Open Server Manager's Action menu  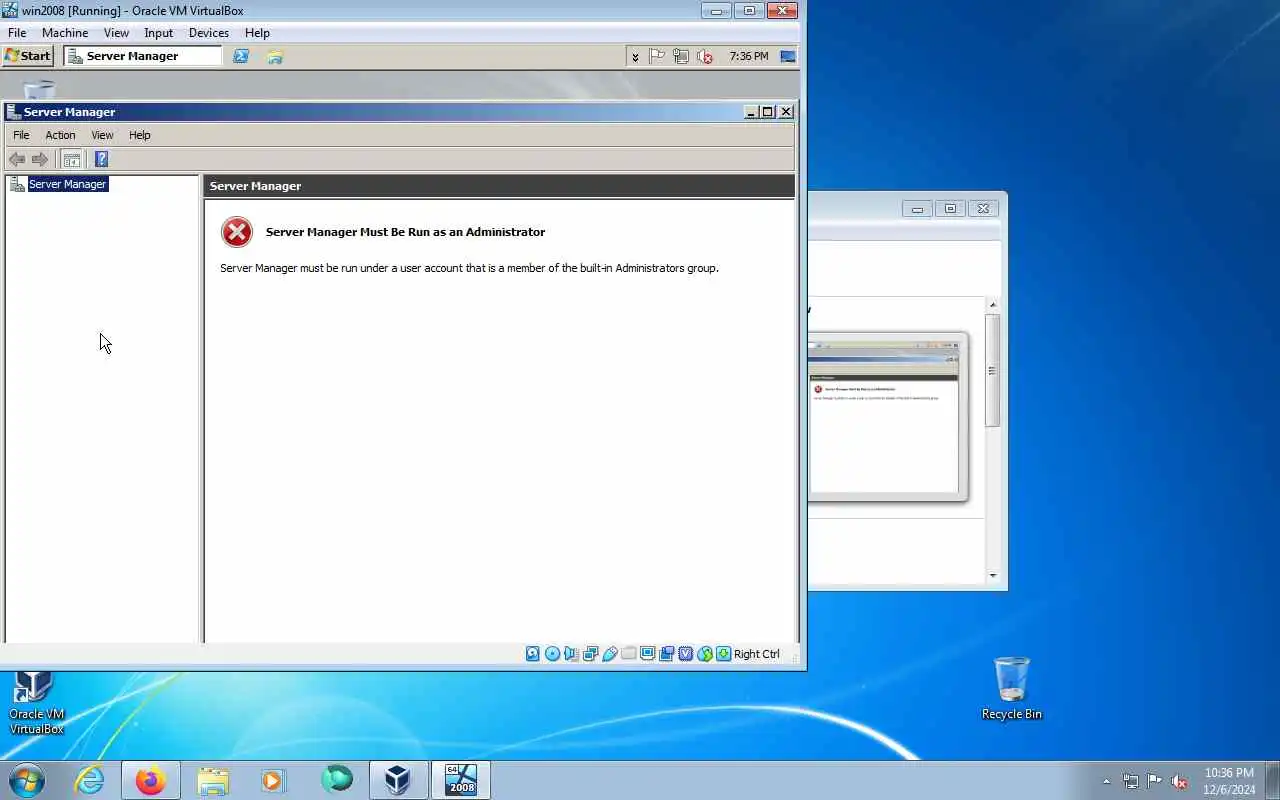click(x=60, y=135)
